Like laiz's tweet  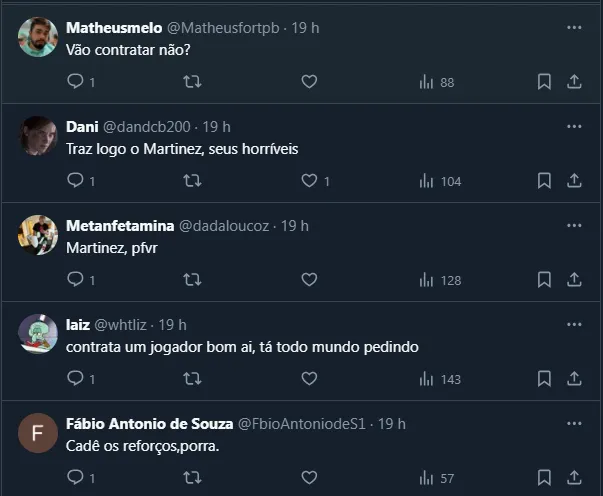click(310, 379)
